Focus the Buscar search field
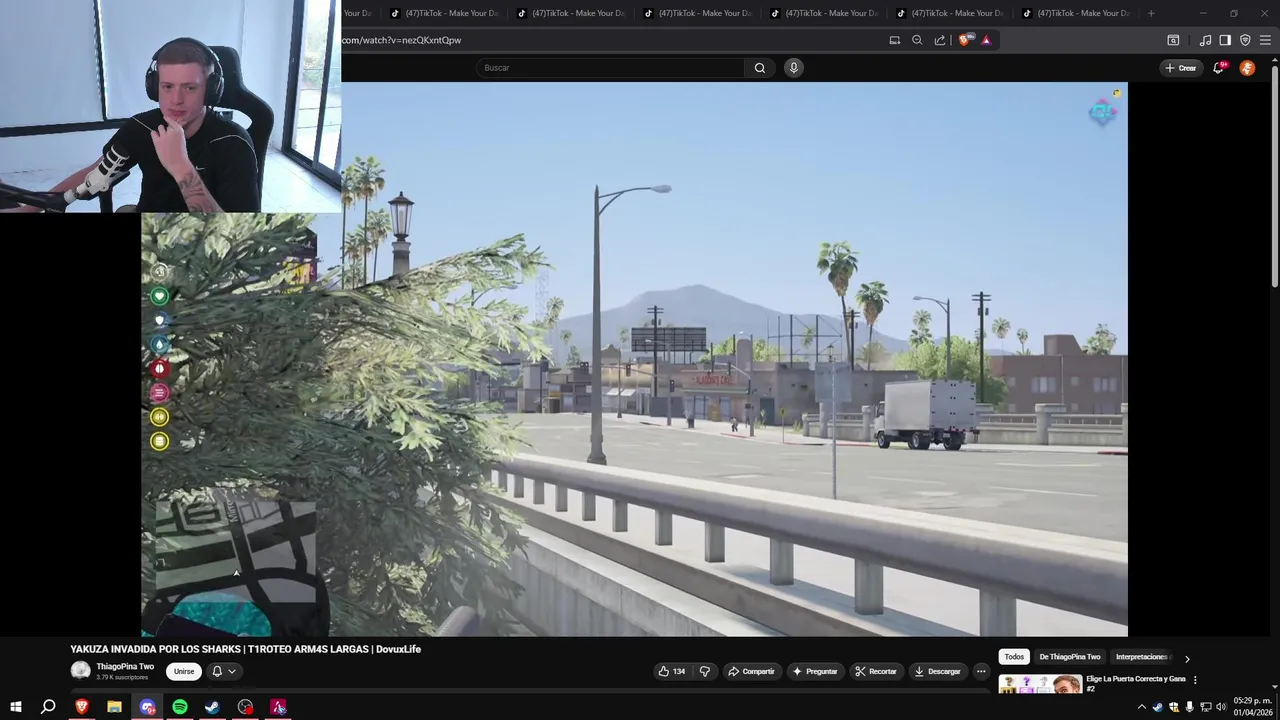 pos(610,68)
